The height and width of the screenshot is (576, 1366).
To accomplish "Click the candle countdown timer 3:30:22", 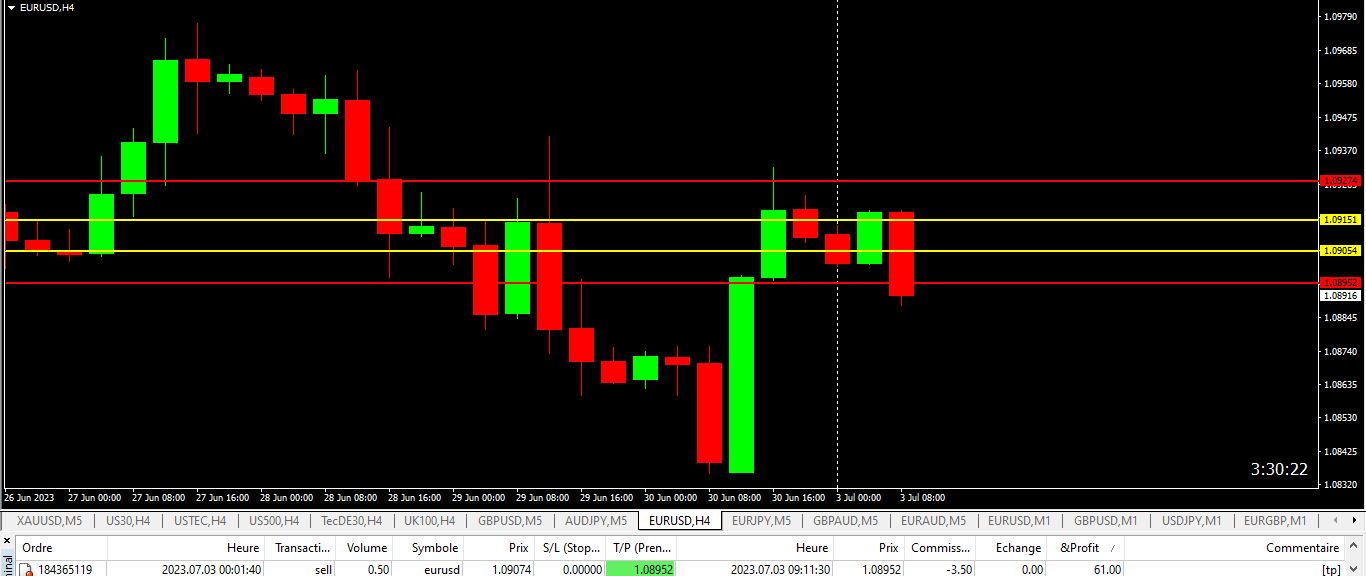I will tap(1279, 469).
